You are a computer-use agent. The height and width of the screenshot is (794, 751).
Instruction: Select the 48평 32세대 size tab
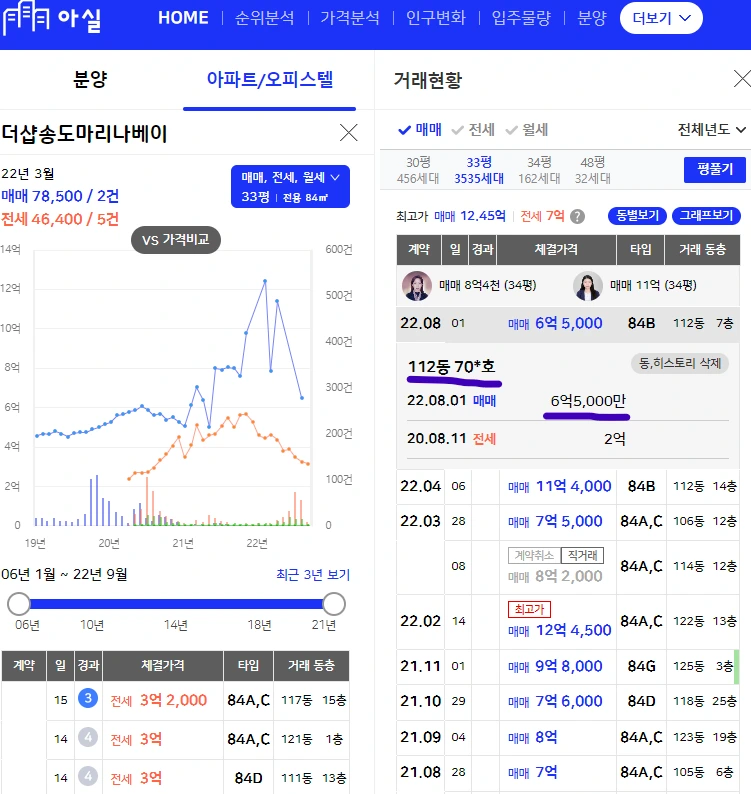(x=592, y=170)
